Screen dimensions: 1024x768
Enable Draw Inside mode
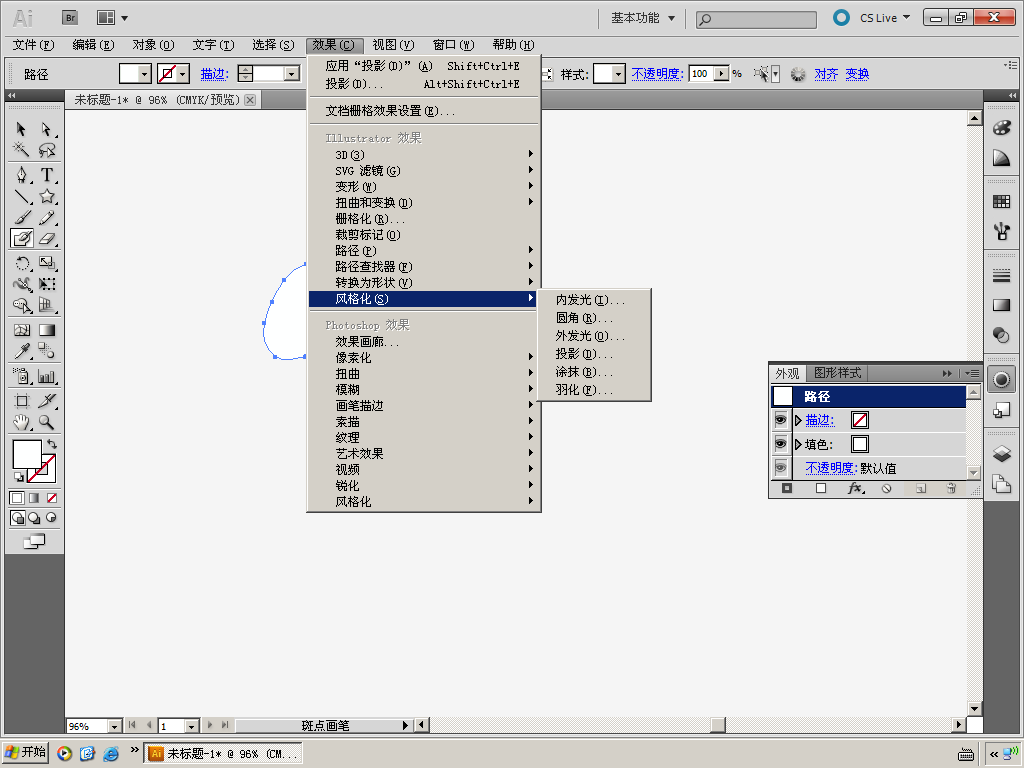click(x=51, y=518)
